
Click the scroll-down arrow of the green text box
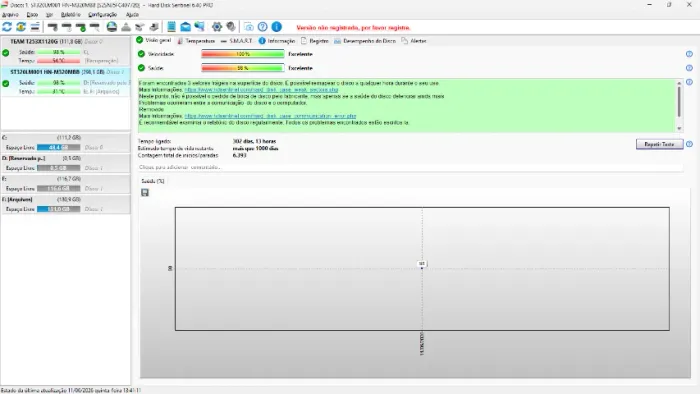pos(679,129)
